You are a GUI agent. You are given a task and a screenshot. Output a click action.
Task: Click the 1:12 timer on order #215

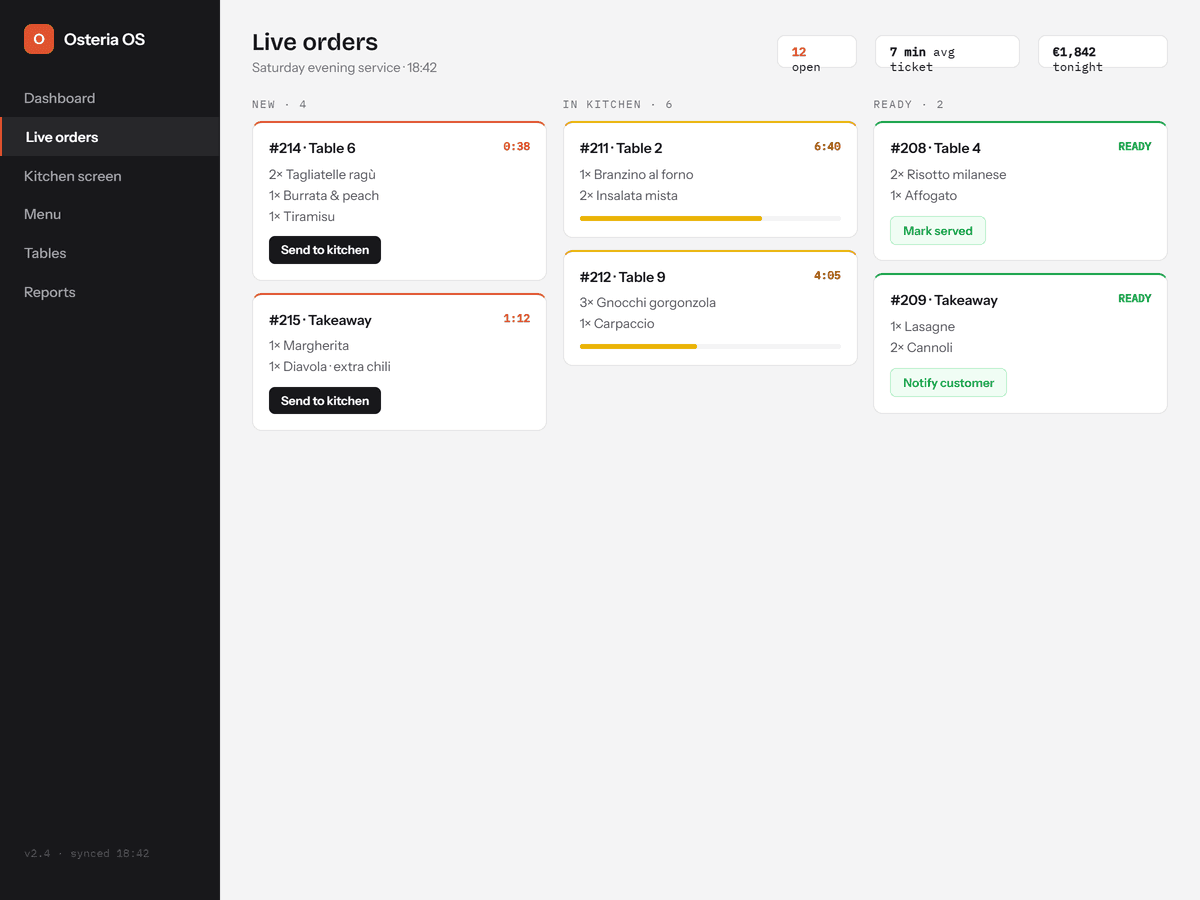tap(516, 318)
